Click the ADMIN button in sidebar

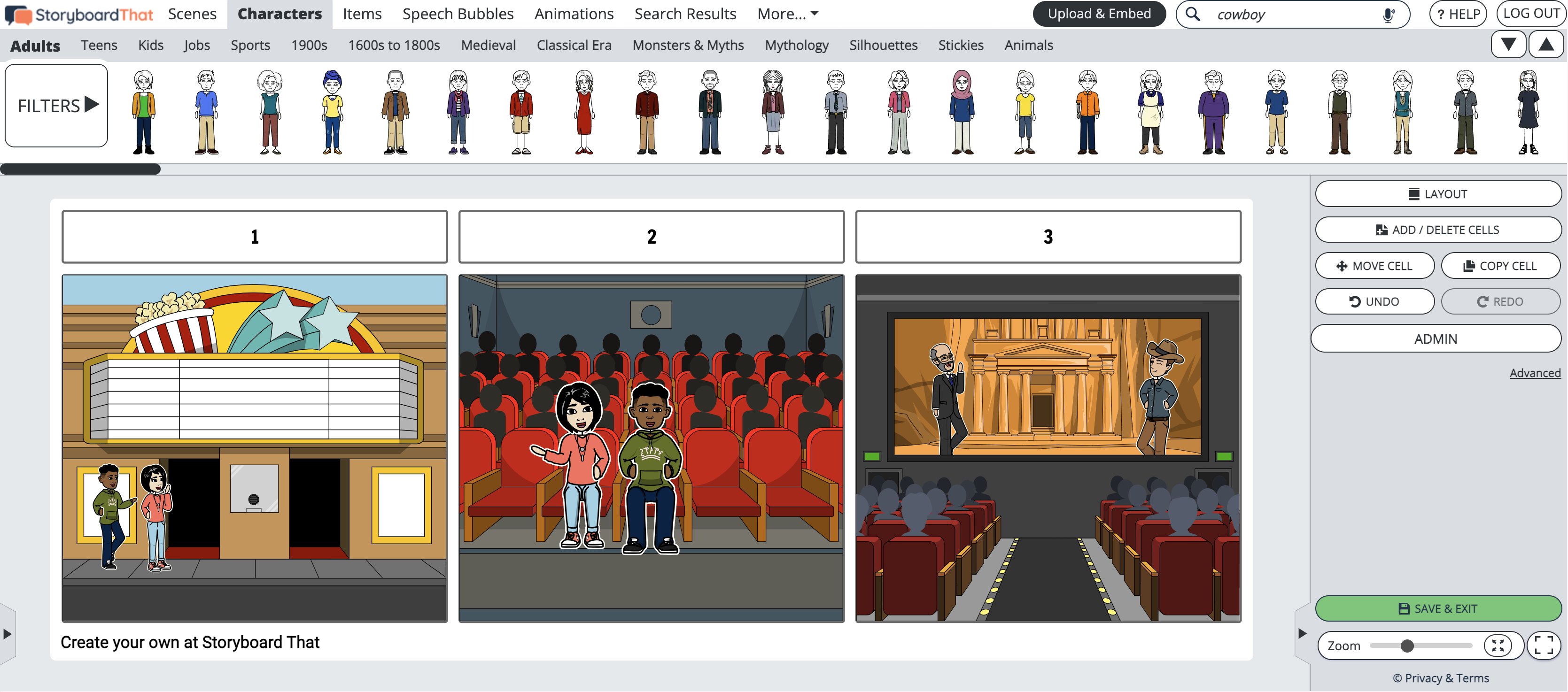tap(1437, 338)
